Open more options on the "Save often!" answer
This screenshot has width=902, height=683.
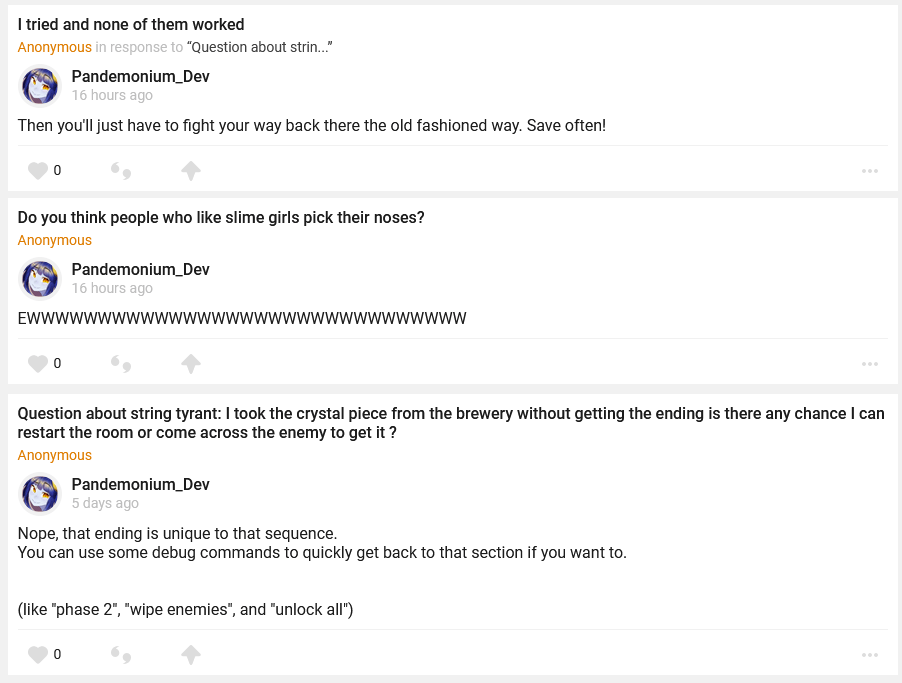point(869,171)
